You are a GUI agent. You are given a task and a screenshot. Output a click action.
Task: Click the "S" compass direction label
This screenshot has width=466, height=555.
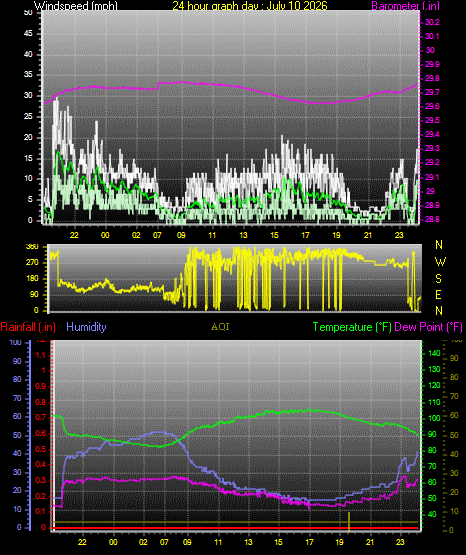coord(438,279)
